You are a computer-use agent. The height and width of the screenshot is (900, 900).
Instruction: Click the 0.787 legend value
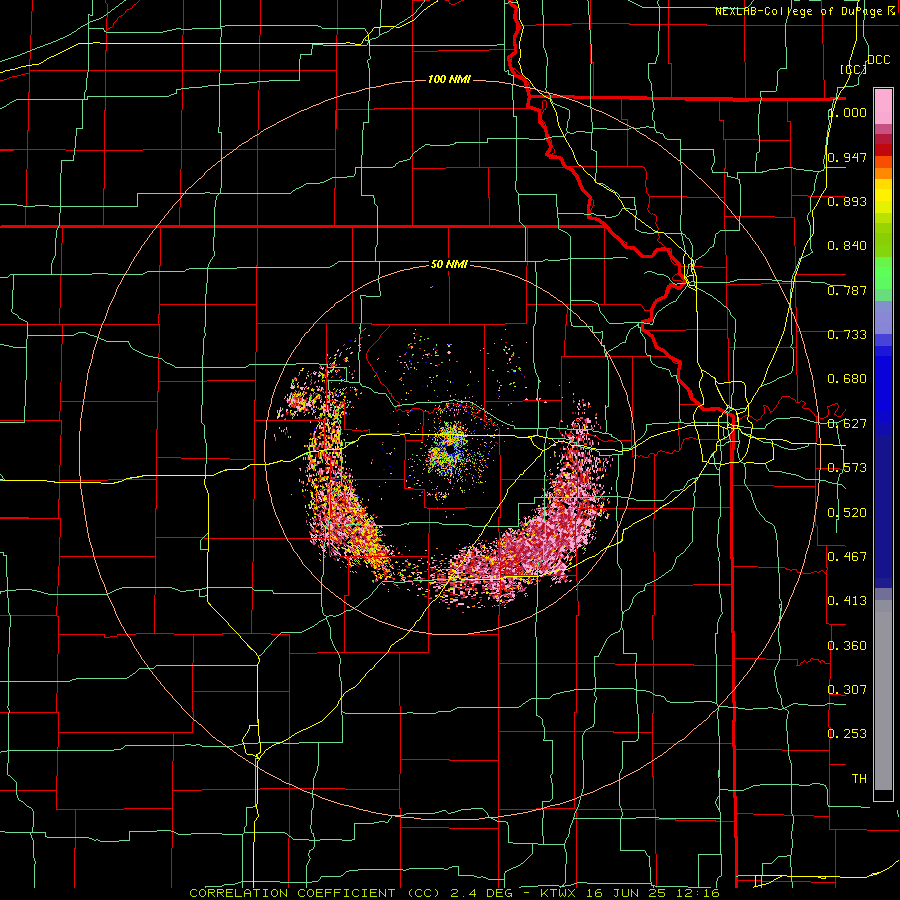click(x=847, y=290)
